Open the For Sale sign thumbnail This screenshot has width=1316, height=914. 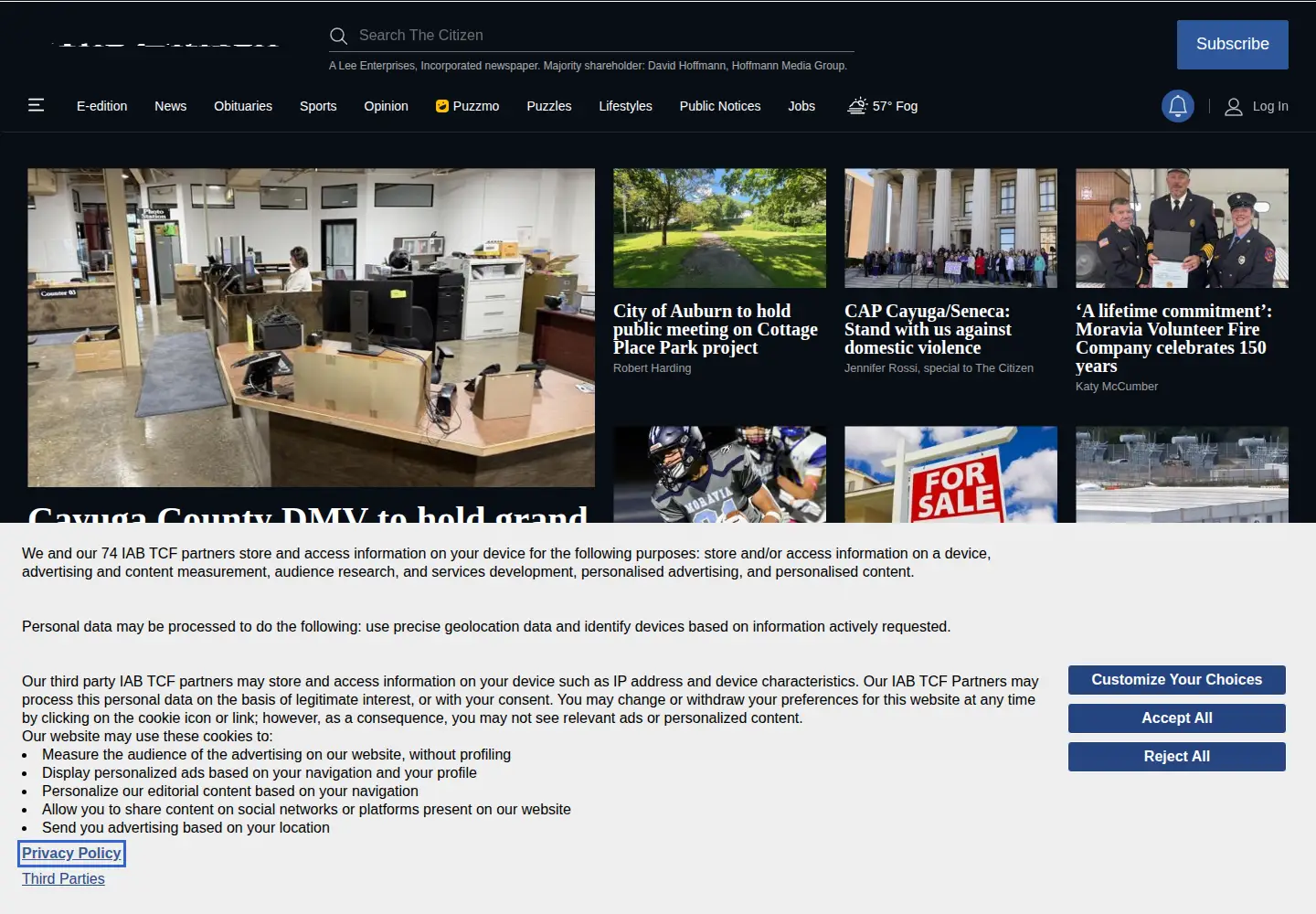click(950, 474)
